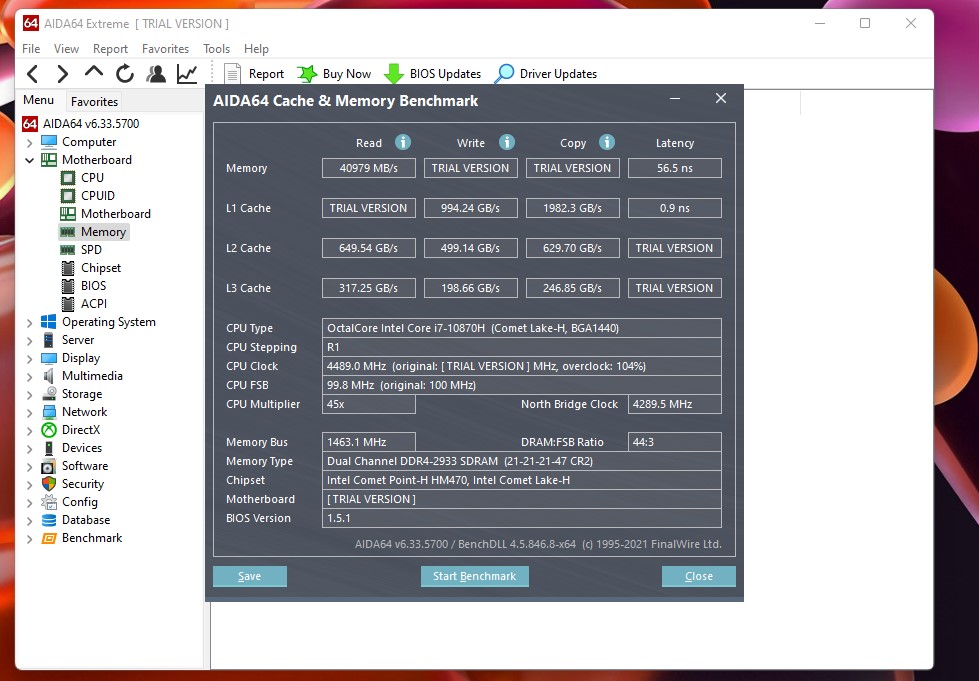
Task: Show info for the Copy column
Action: click(606, 142)
